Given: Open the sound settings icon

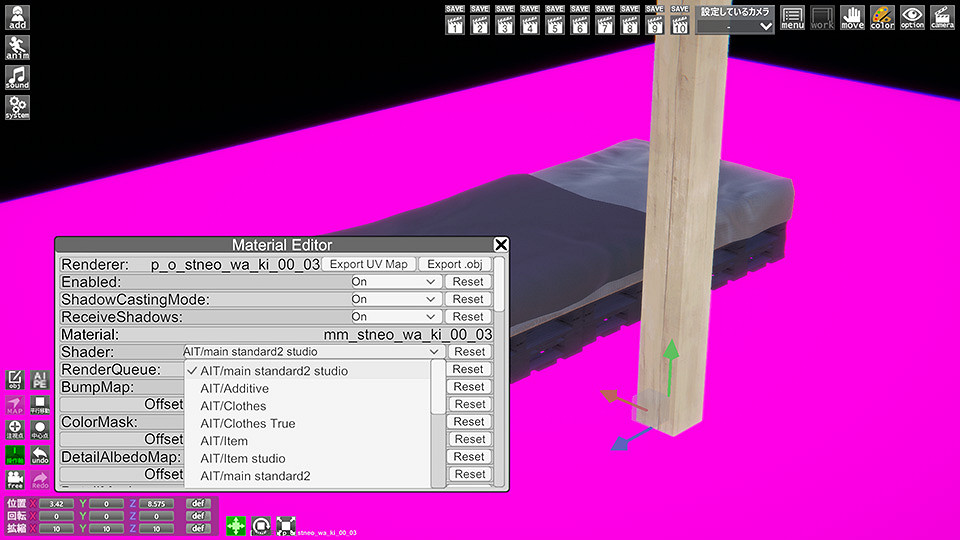Looking at the screenshot, I should coord(17,77).
